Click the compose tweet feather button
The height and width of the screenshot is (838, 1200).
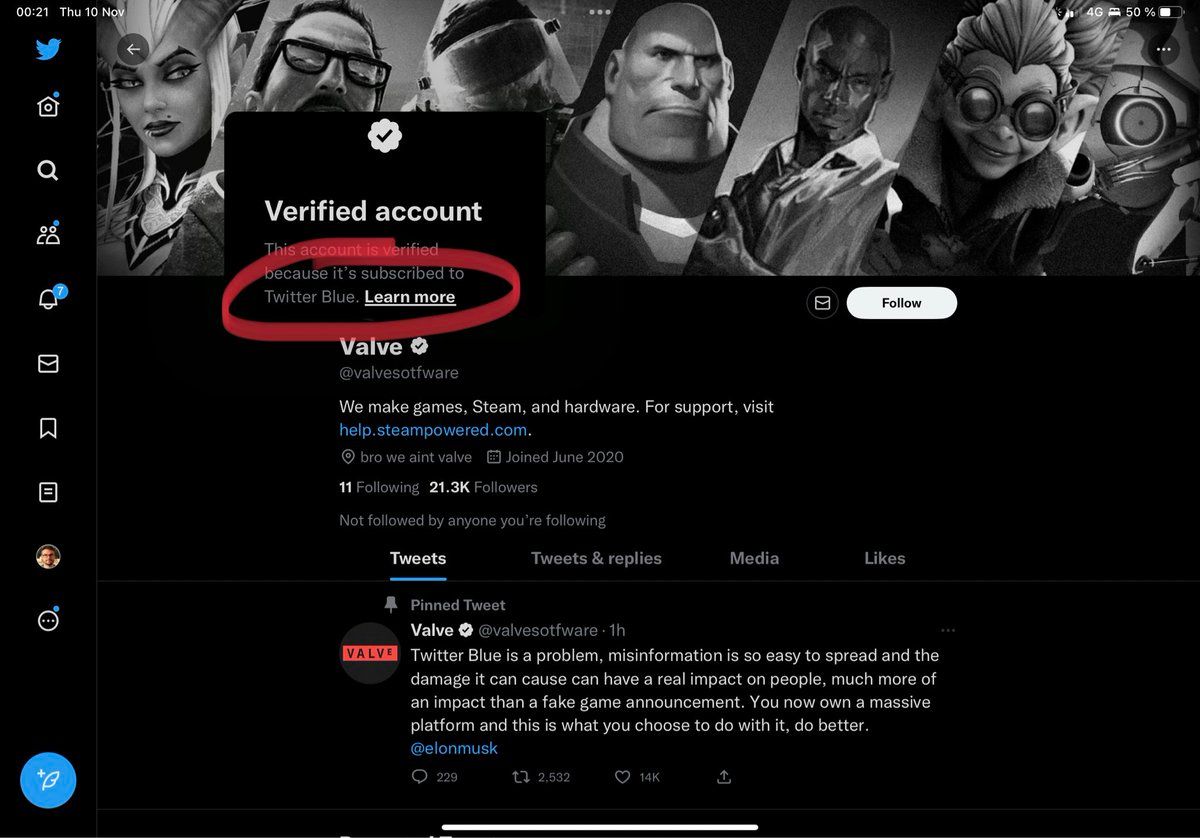[x=48, y=780]
